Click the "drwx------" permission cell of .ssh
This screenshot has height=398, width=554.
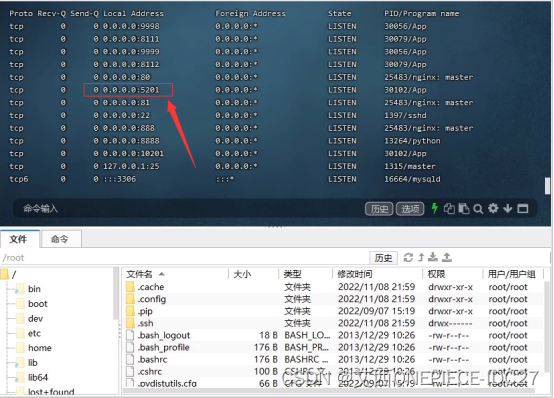(x=450, y=323)
